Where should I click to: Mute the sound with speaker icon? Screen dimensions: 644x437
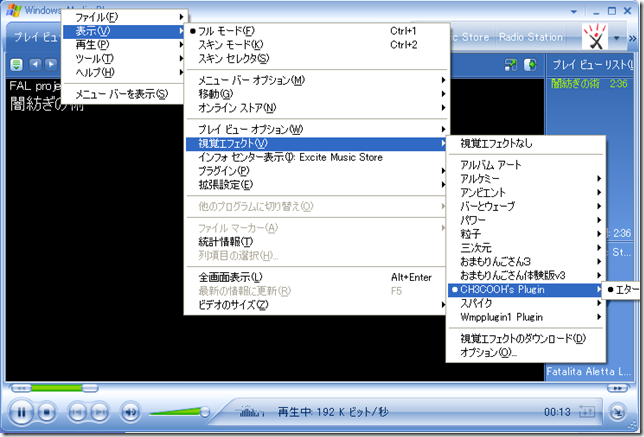pyautogui.click(x=130, y=412)
